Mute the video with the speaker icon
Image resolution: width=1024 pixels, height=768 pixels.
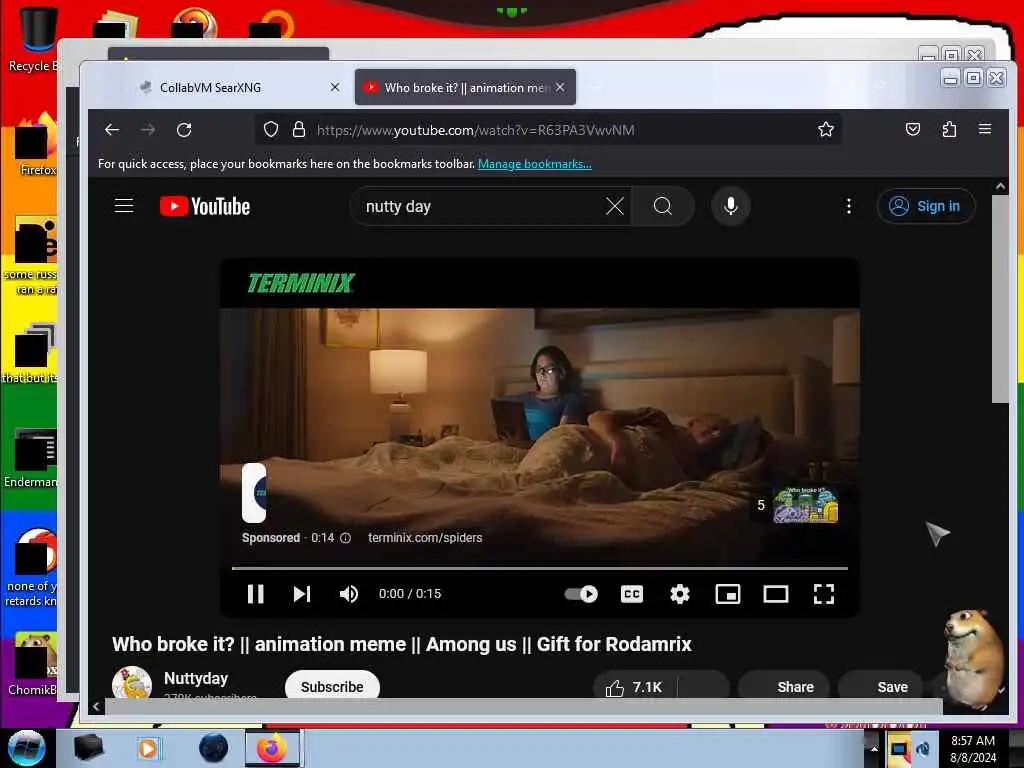(349, 594)
